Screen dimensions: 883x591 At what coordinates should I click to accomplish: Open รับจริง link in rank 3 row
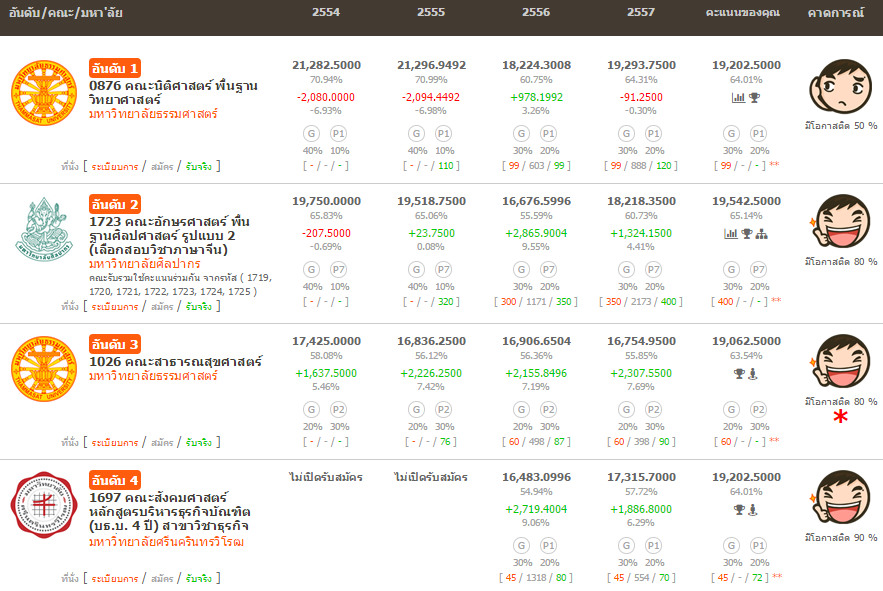coord(199,442)
